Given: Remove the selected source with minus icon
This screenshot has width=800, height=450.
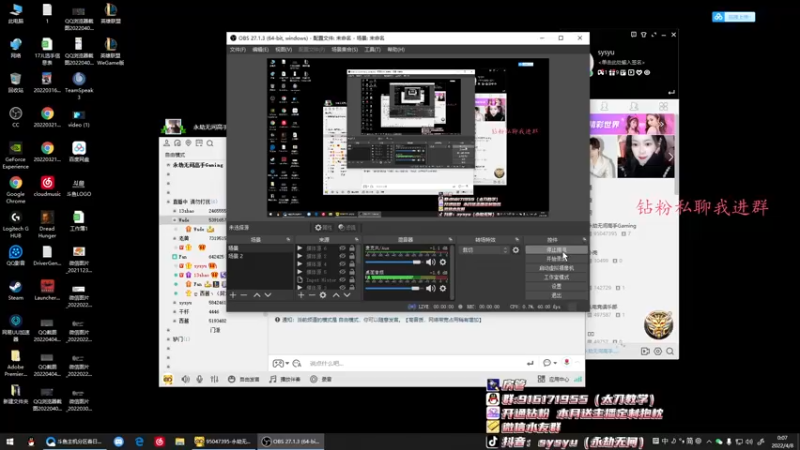Looking at the screenshot, I should [x=312, y=295].
